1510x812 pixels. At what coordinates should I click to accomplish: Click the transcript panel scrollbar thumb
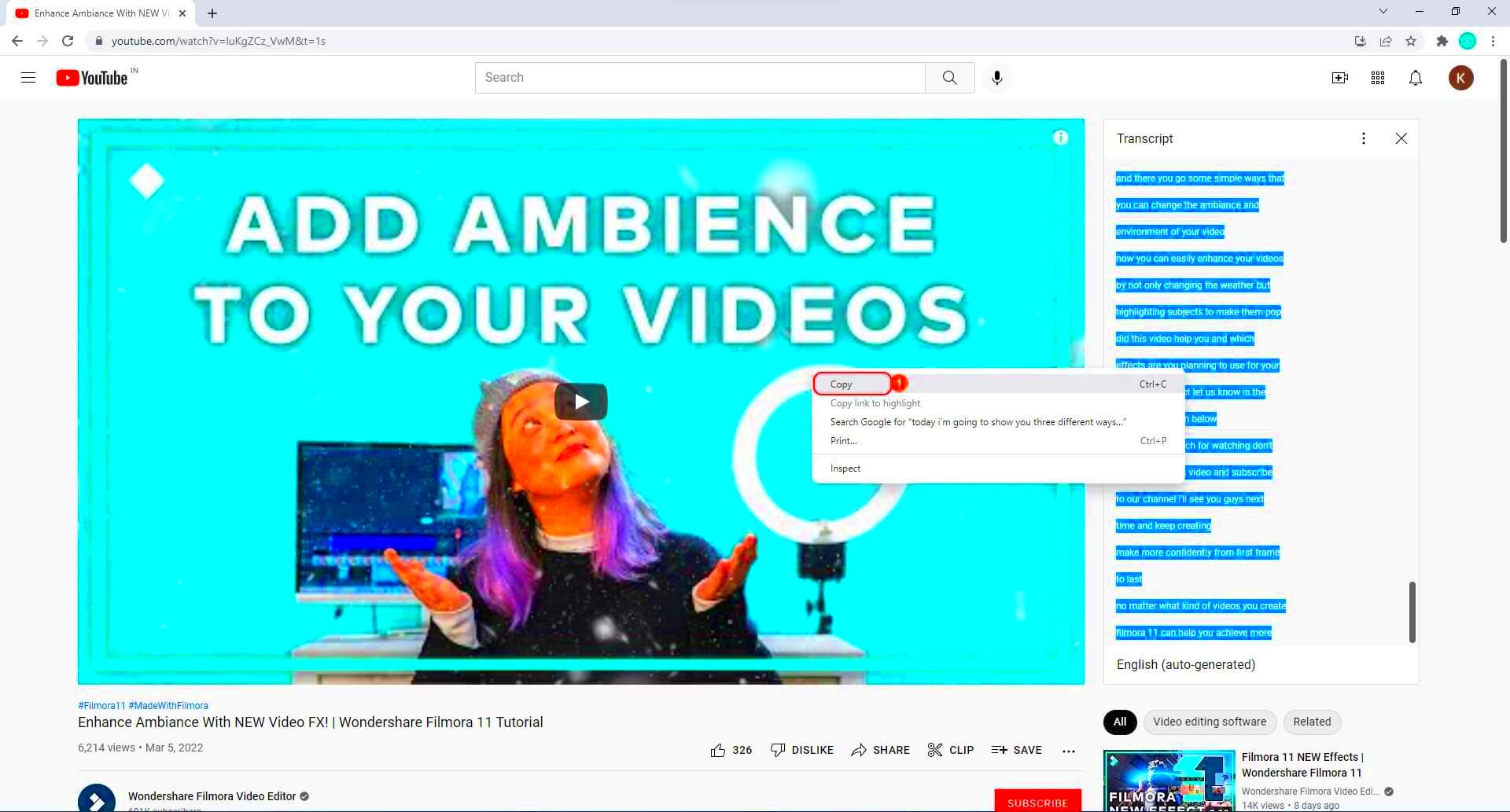pyautogui.click(x=1412, y=612)
